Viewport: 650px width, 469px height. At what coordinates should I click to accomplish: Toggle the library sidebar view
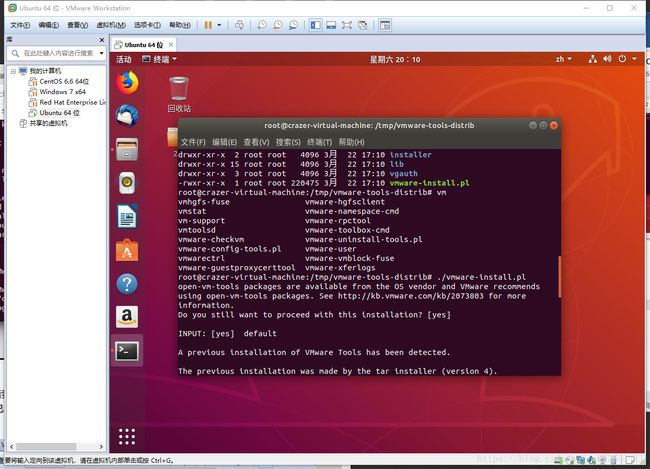(315, 25)
